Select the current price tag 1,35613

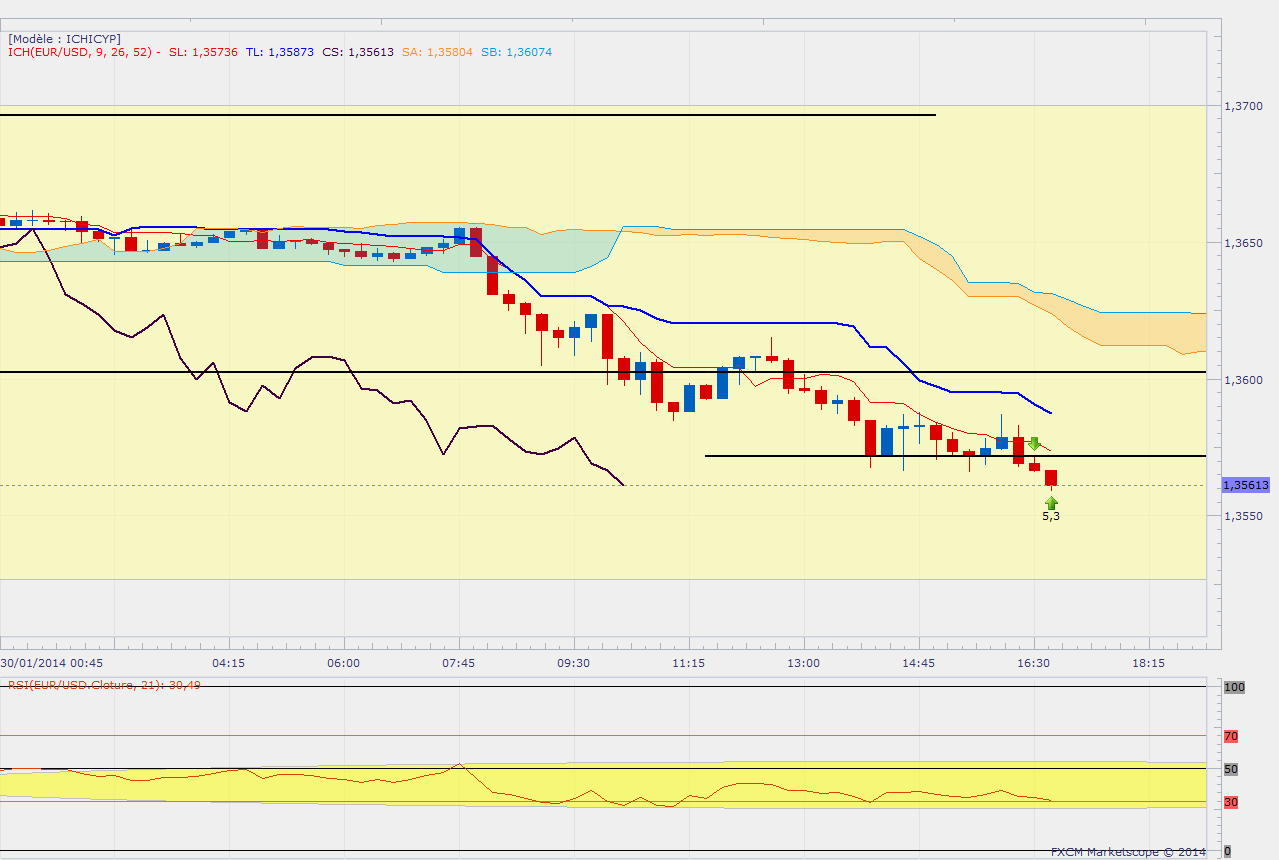pos(1246,485)
